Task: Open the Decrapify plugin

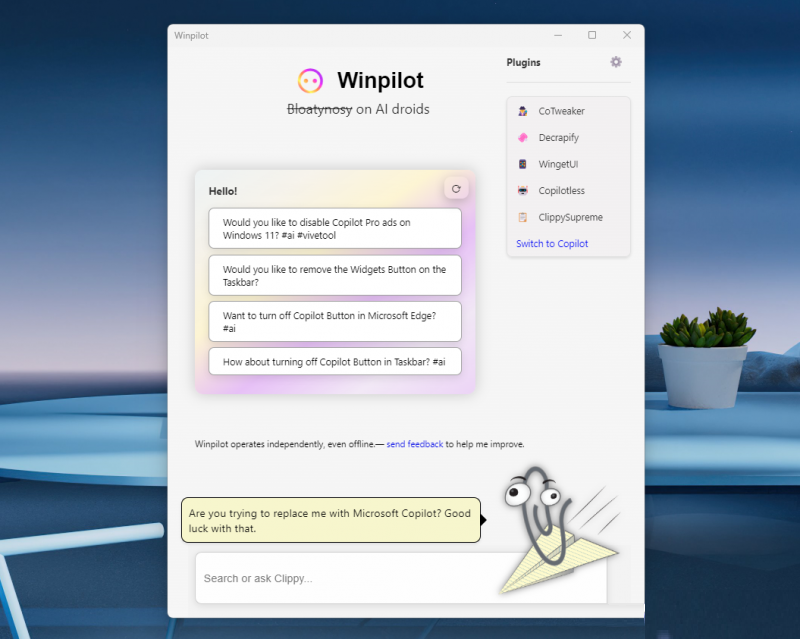Action: [x=523, y=137]
